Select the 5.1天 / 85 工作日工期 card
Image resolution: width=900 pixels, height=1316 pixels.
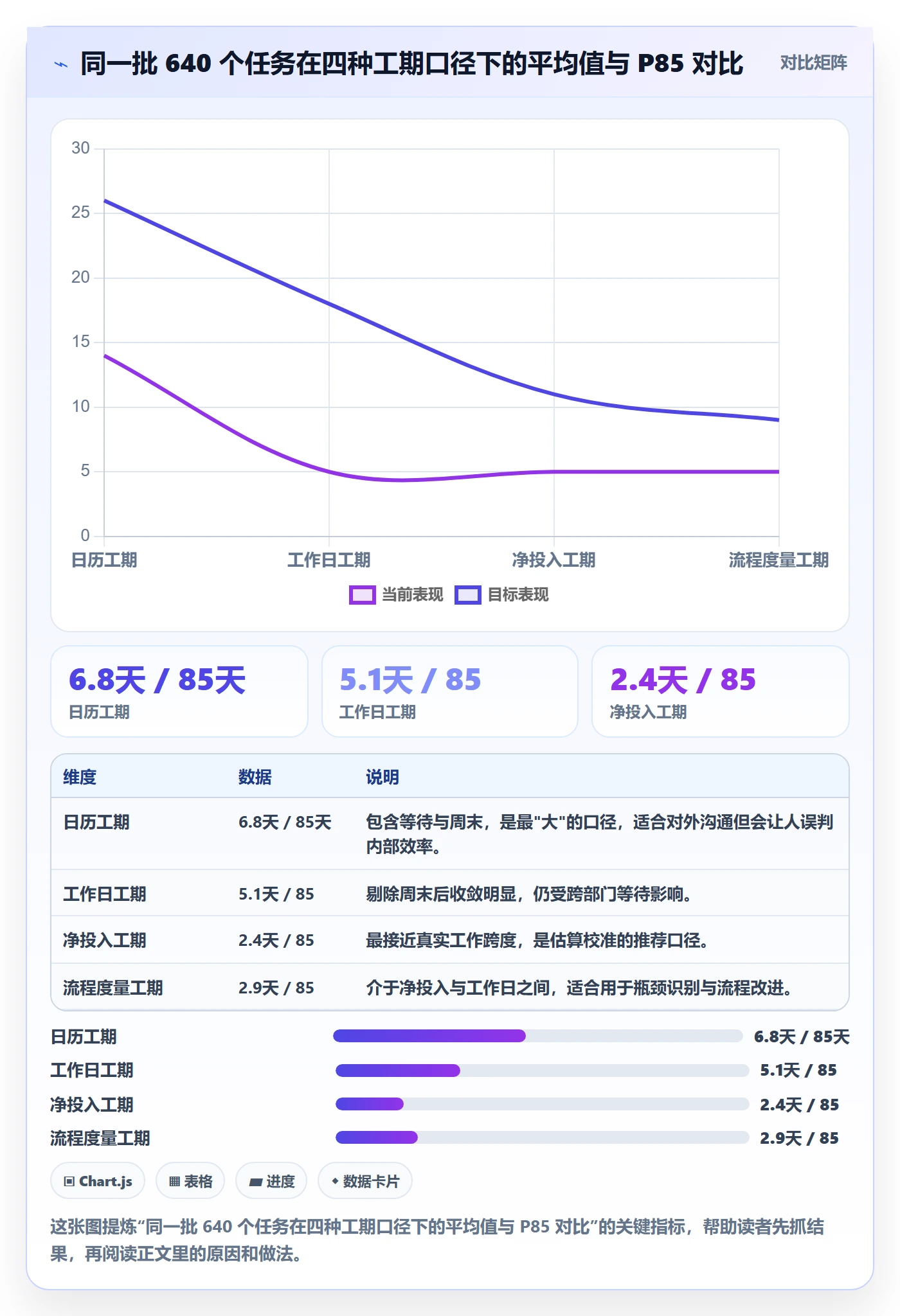[x=450, y=691]
